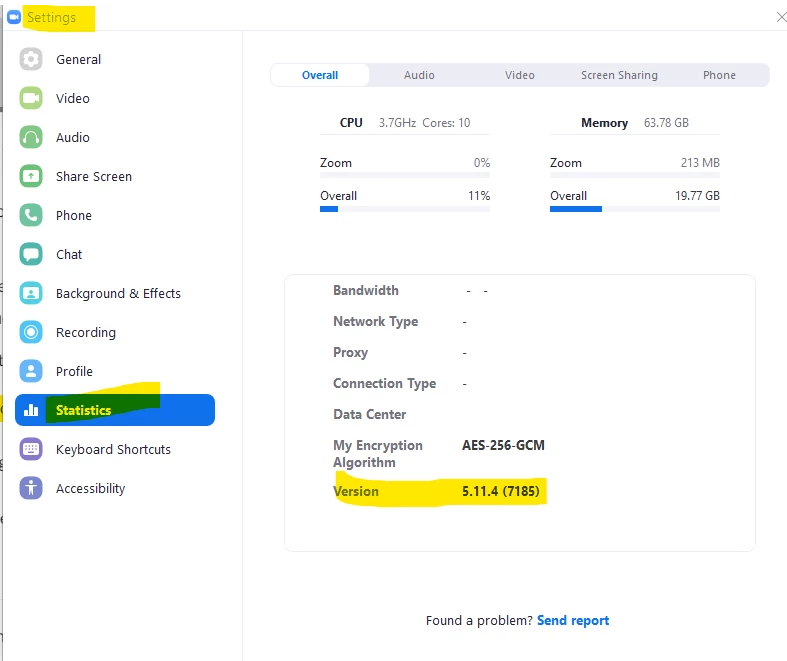Click the Connection Type label
Screen dimensions: 787x661
pyautogui.click(x=384, y=383)
